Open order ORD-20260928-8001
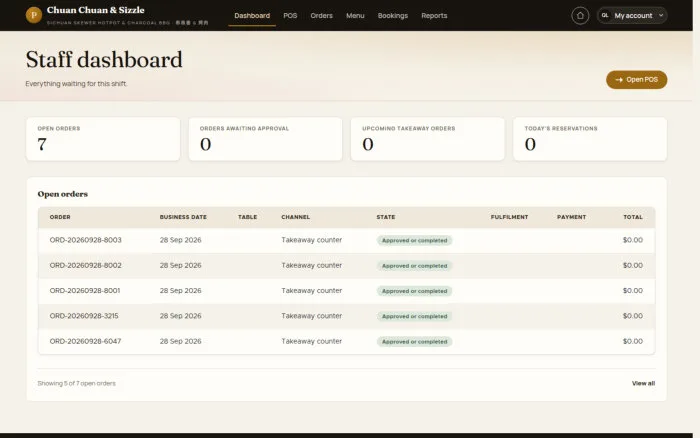 coord(85,291)
